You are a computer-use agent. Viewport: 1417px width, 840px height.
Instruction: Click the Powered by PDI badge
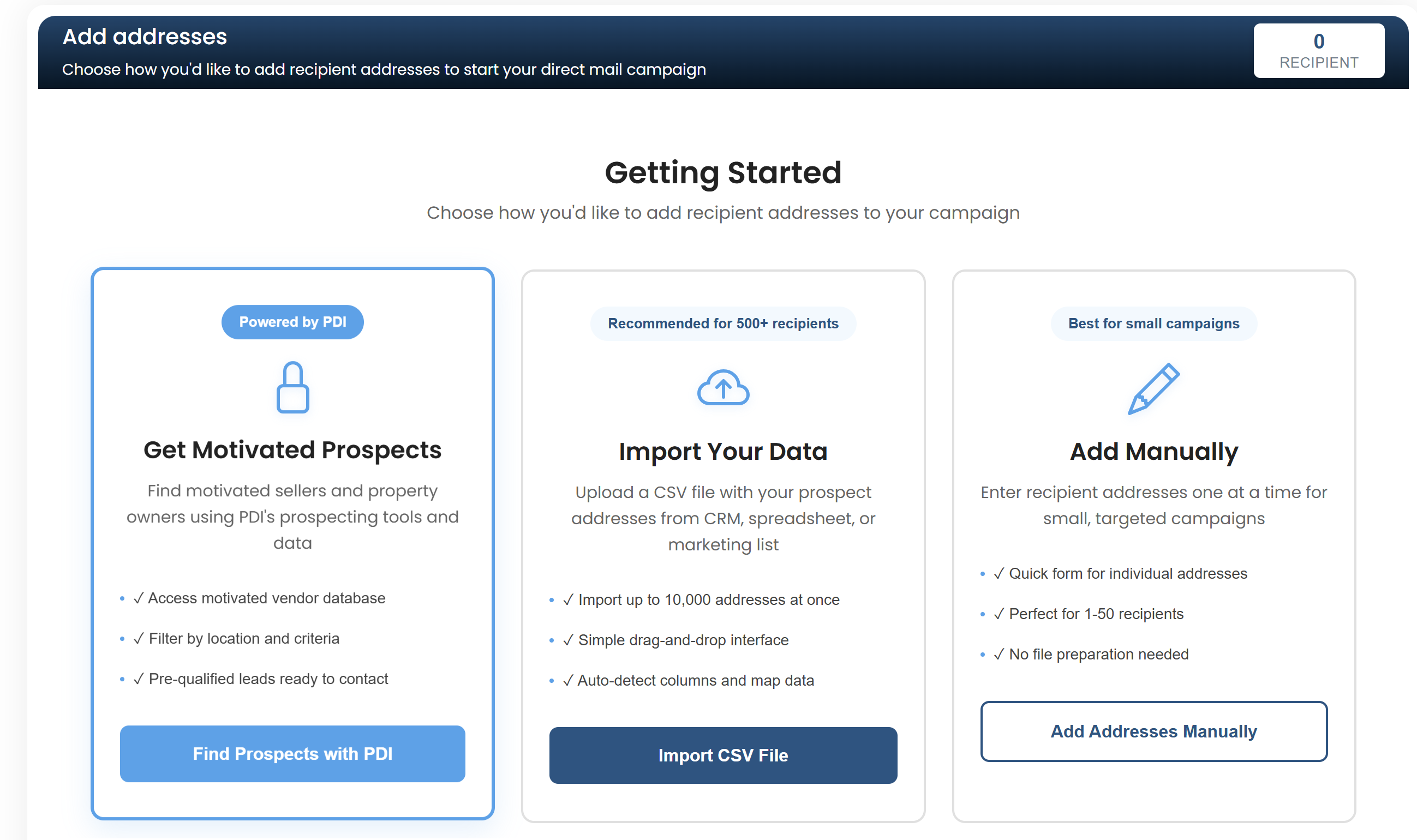(x=292, y=321)
